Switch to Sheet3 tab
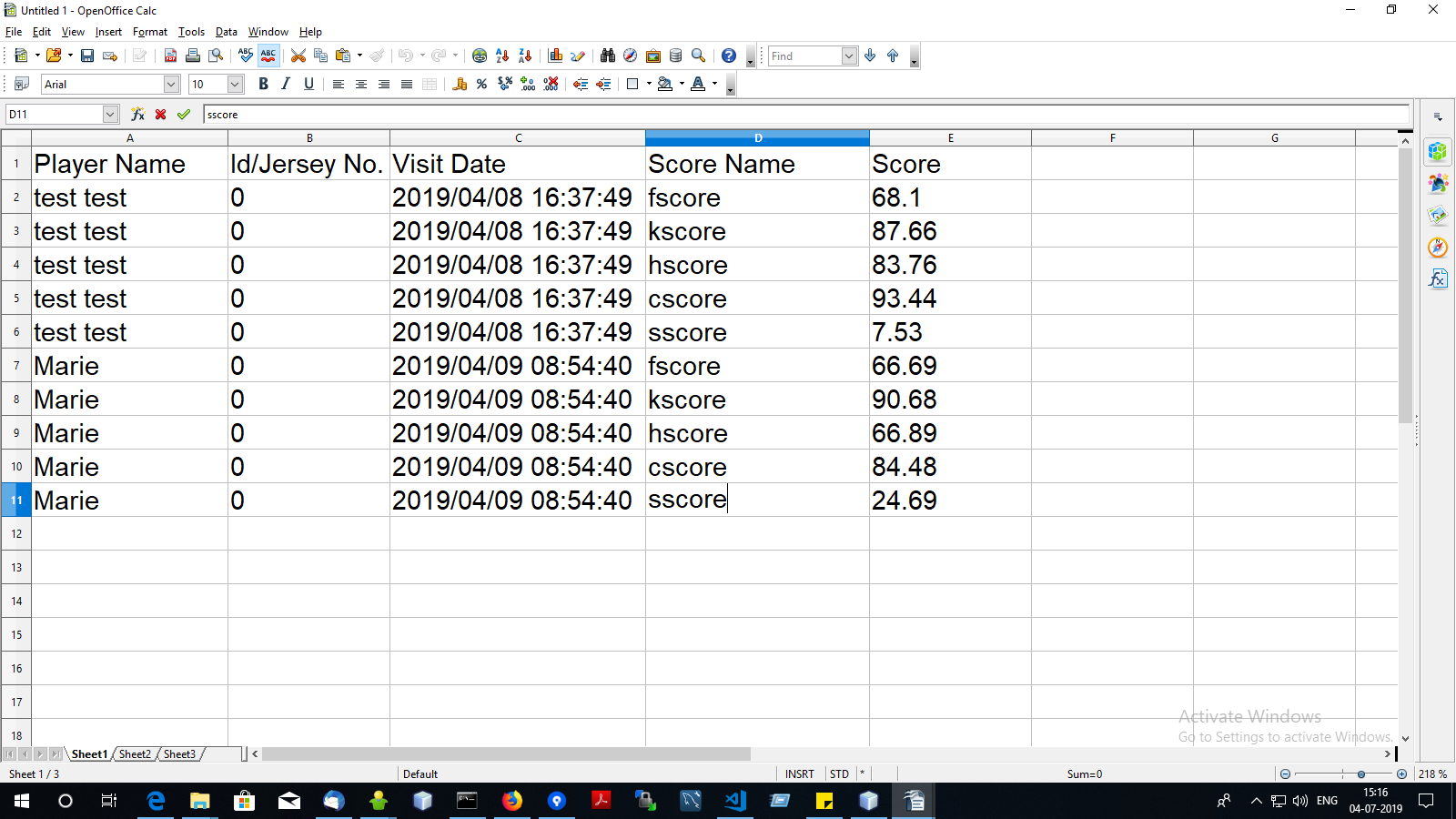1456x819 pixels. (x=179, y=754)
